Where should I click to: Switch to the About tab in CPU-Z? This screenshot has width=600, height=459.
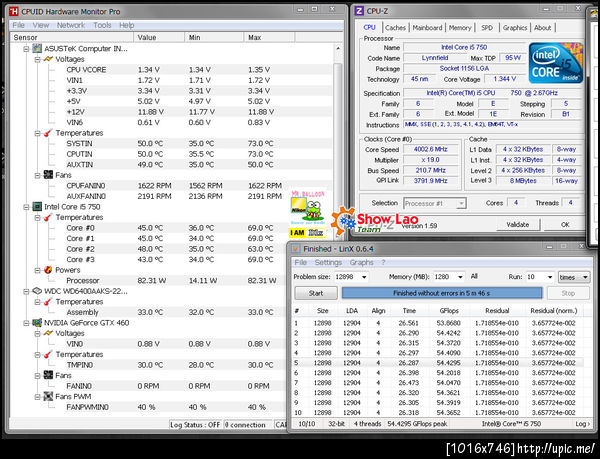coord(543,28)
